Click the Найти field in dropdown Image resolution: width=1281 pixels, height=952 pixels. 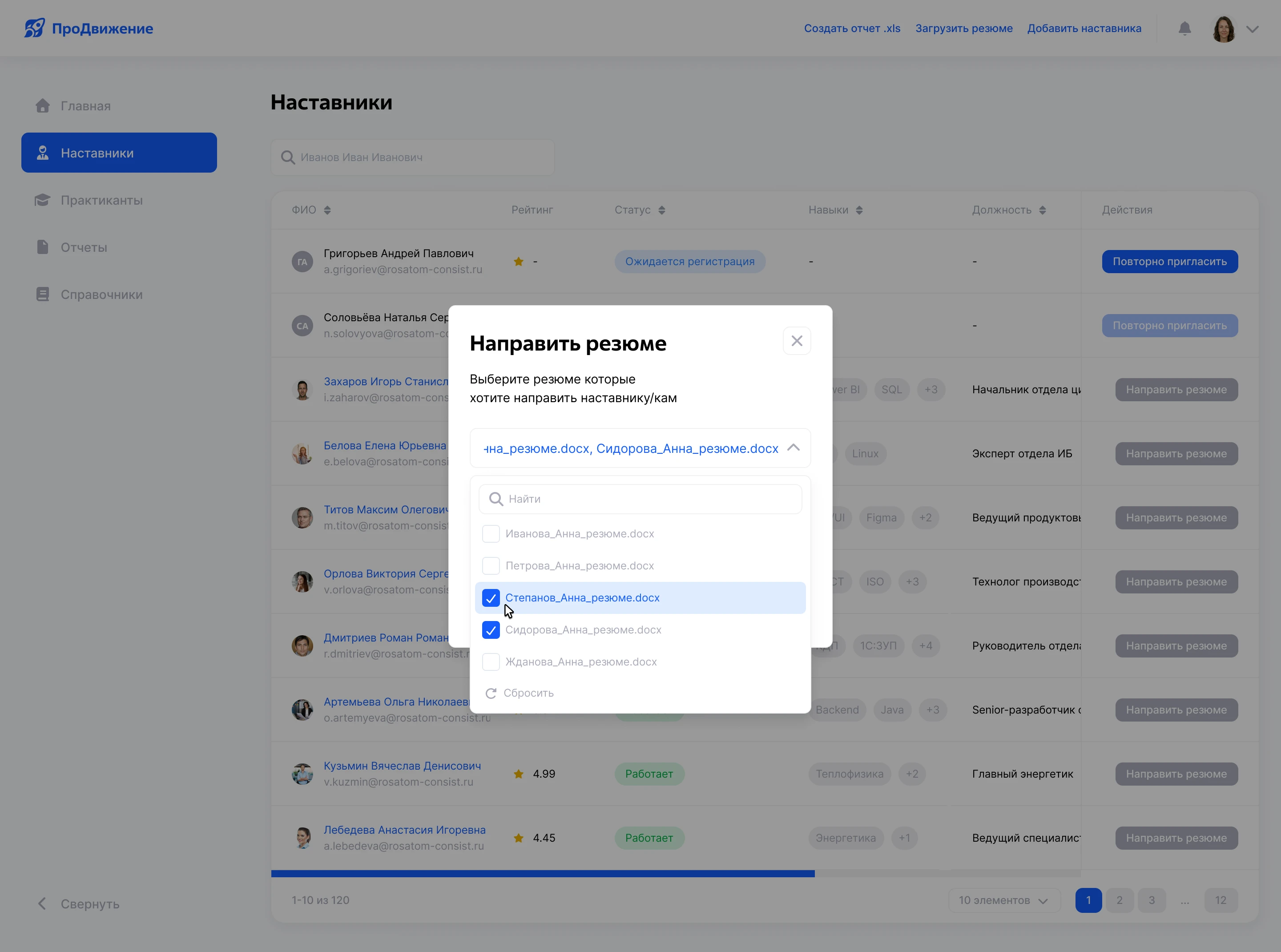pyautogui.click(x=640, y=499)
